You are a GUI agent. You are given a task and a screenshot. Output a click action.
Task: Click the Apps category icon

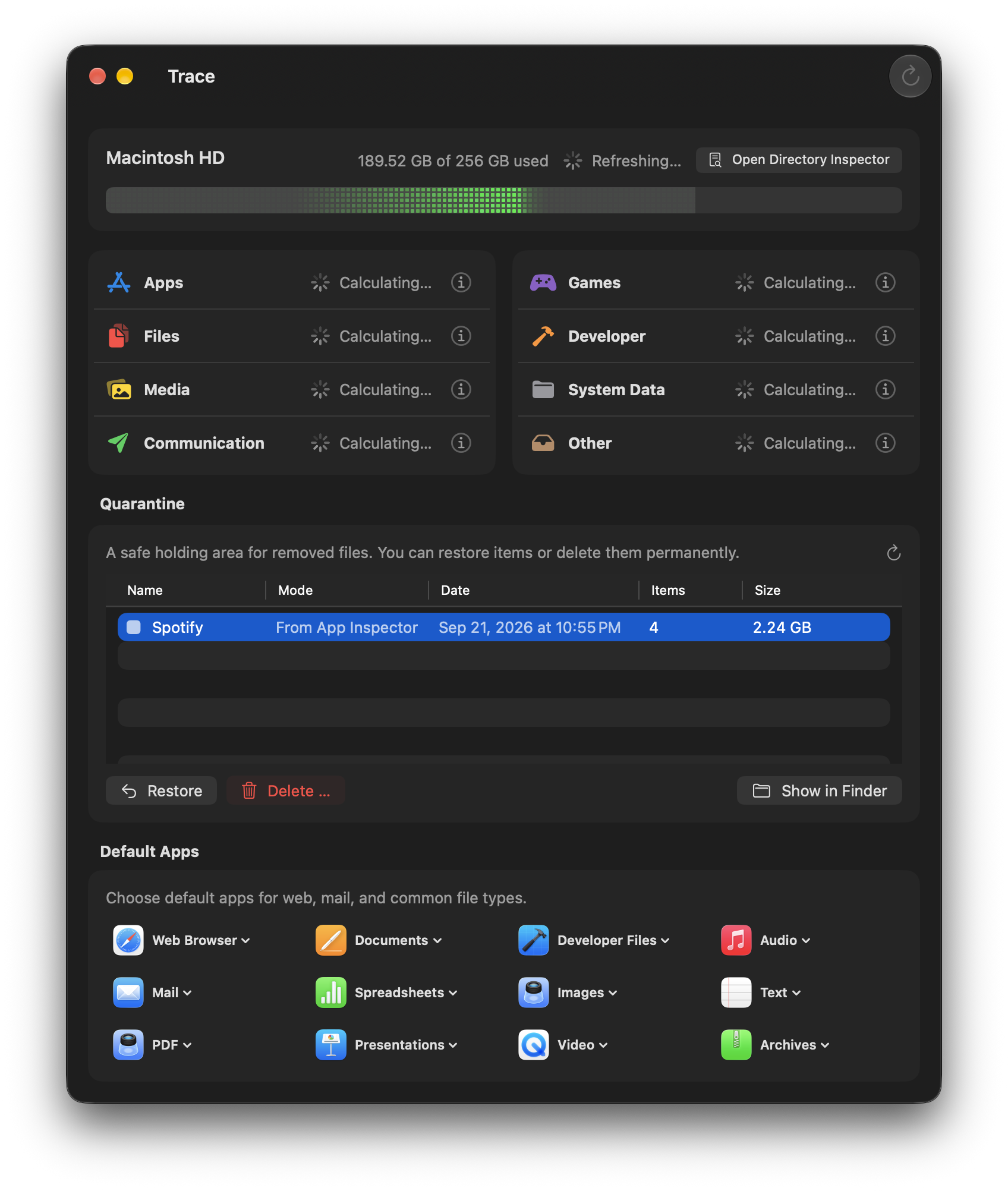[x=119, y=282]
